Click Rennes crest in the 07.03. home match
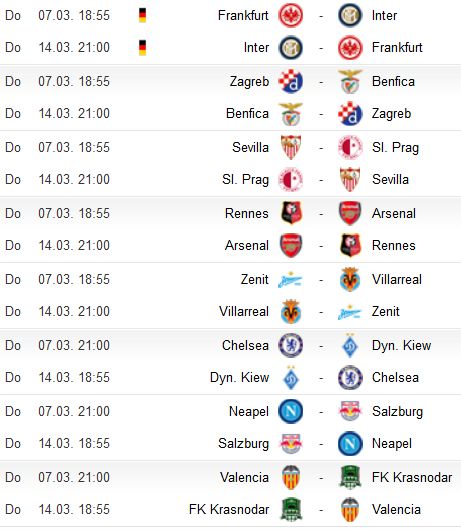The height and width of the screenshot is (530, 461). click(x=291, y=213)
